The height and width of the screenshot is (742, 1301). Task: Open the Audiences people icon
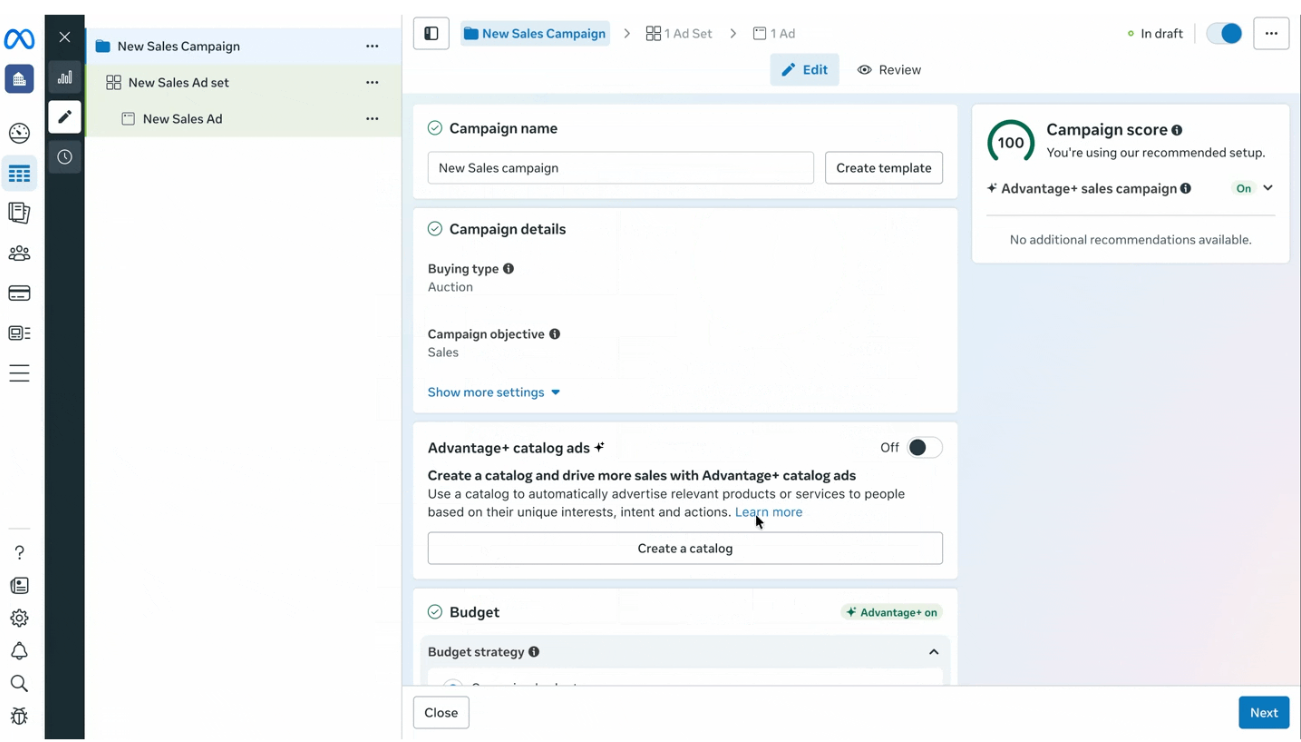(x=19, y=253)
